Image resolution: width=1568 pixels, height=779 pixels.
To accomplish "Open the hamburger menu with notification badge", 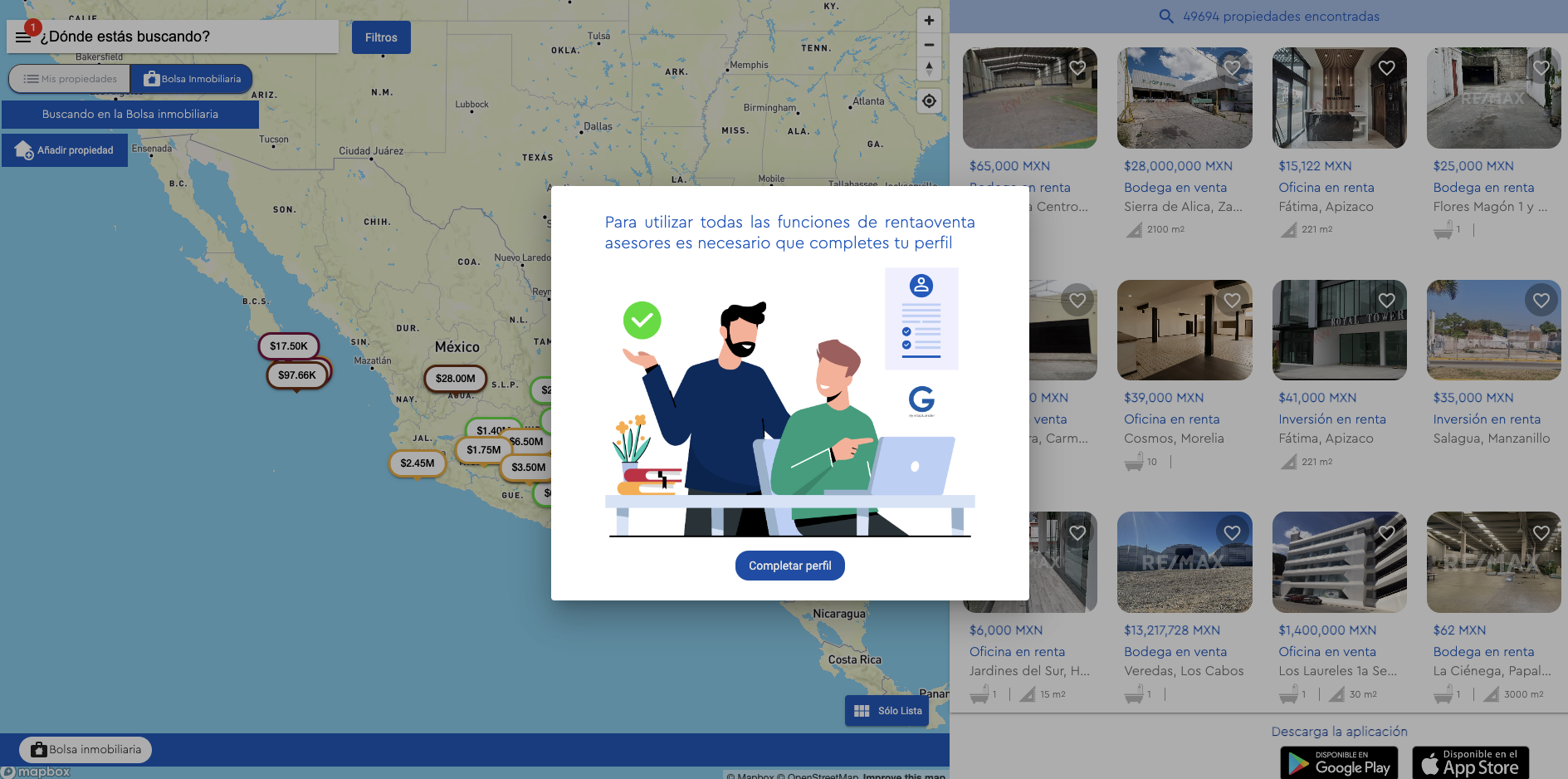I will pos(23,37).
